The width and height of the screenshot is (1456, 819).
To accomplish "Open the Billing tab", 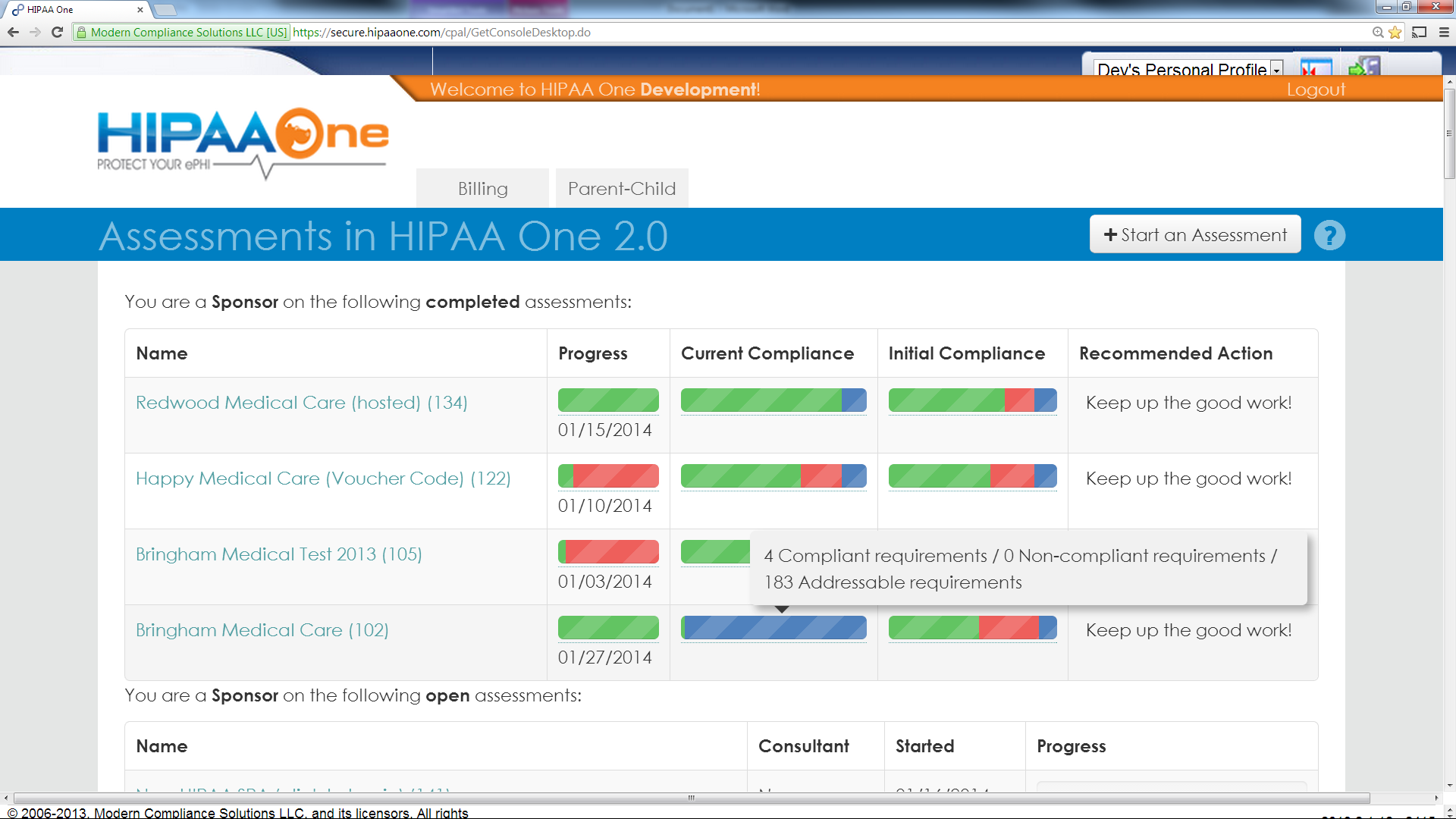I will tap(482, 188).
